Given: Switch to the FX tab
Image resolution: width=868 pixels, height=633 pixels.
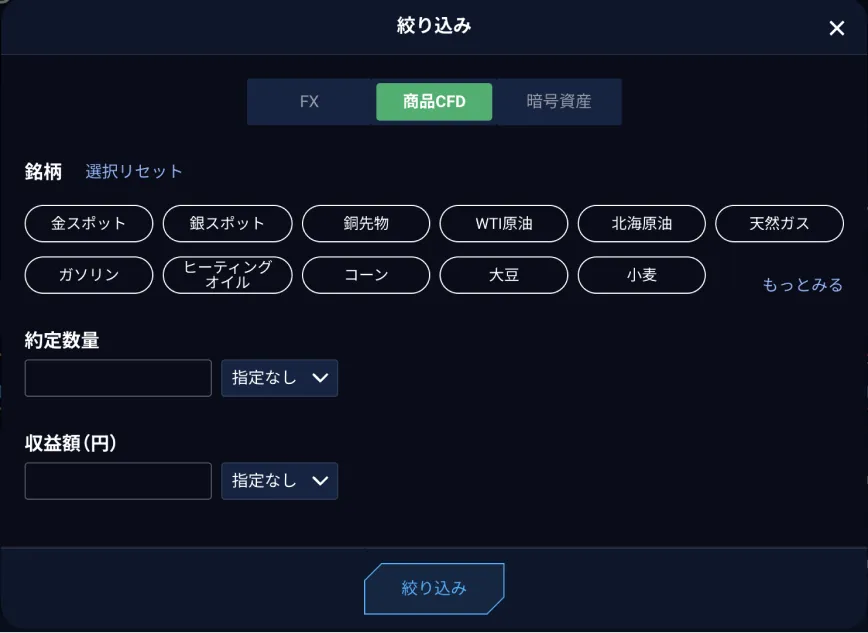Looking at the screenshot, I should [x=309, y=102].
